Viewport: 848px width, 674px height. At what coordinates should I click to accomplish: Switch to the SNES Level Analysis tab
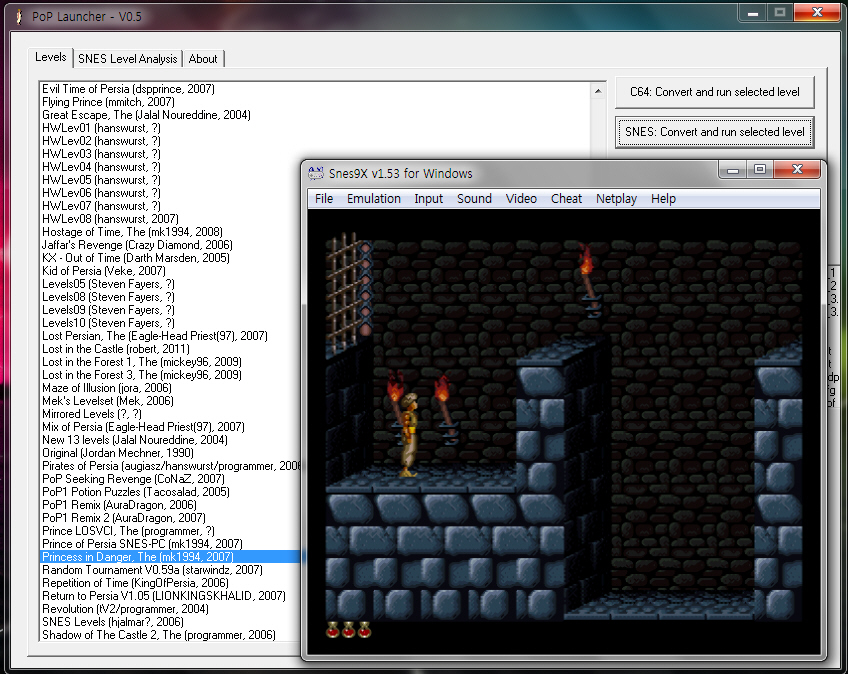click(127, 59)
